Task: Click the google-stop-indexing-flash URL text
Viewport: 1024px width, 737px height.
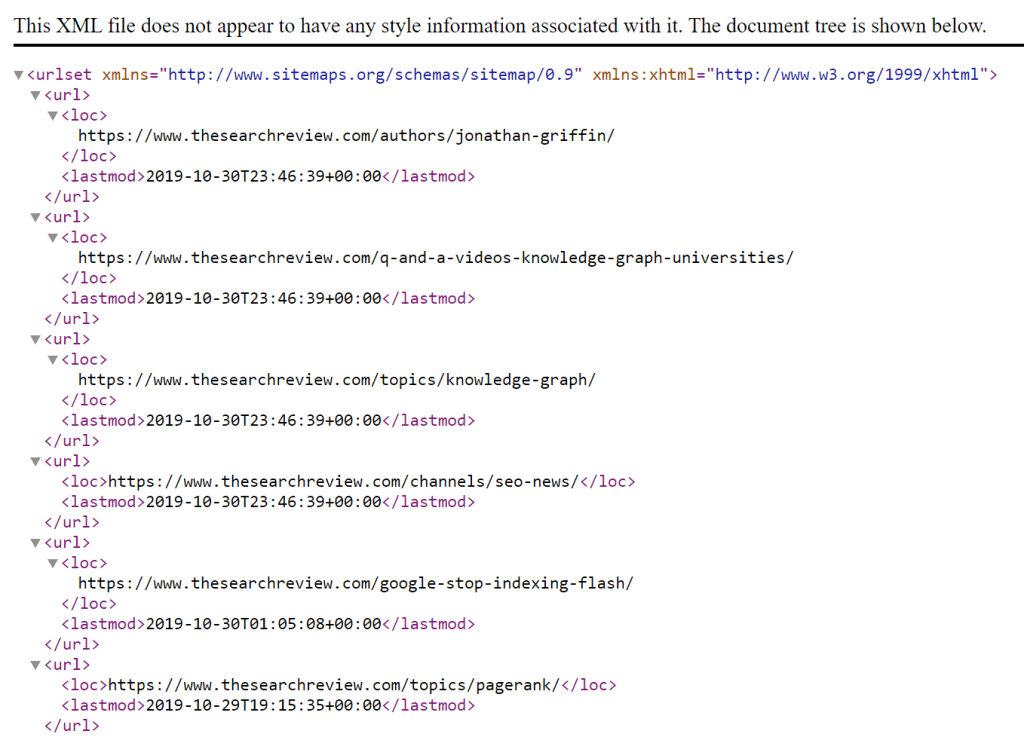Action: point(356,584)
